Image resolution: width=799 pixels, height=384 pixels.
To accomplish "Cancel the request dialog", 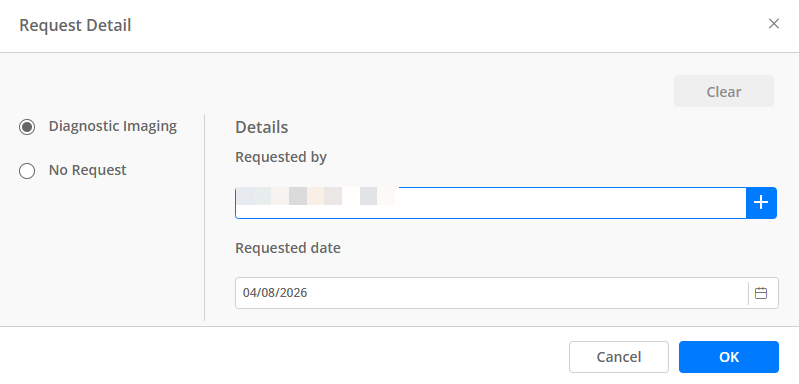I will 619,357.
